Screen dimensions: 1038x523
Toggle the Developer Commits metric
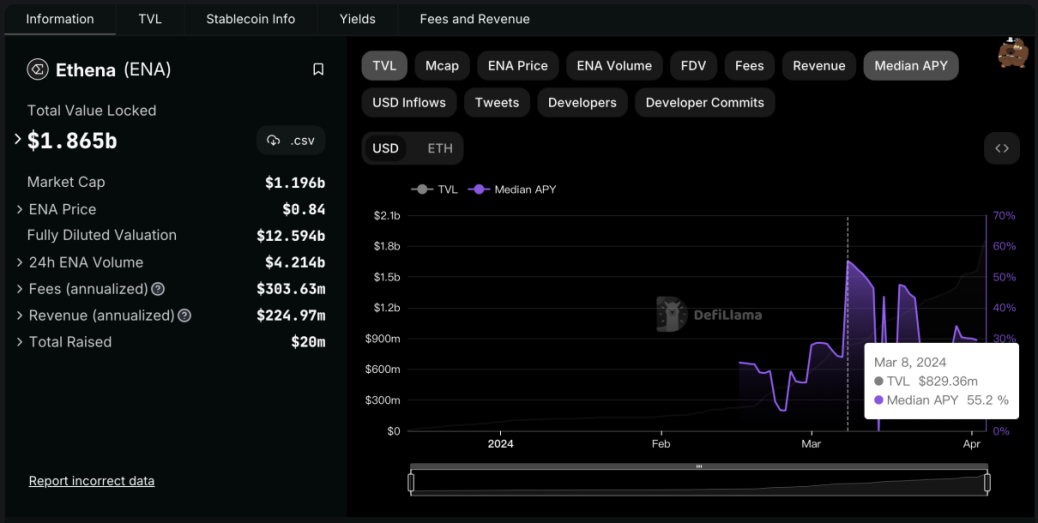tap(705, 103)
